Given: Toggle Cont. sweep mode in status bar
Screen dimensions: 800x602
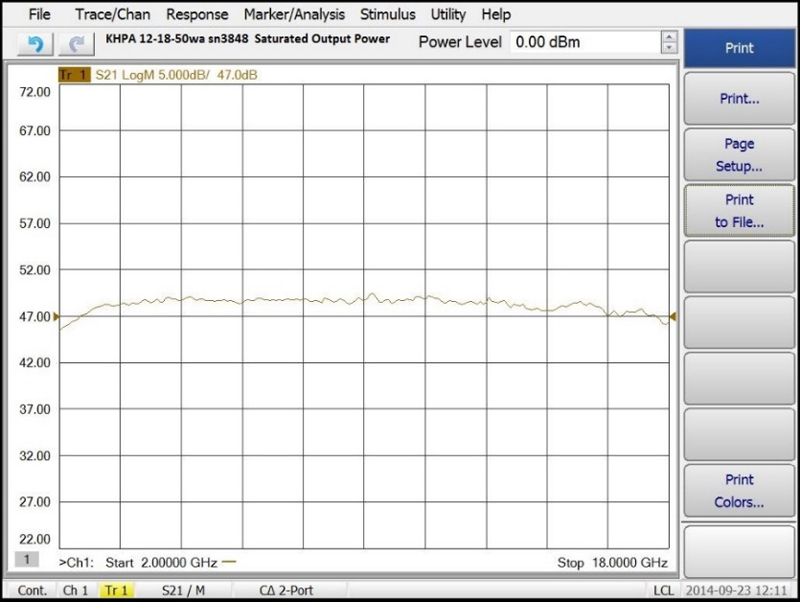Looking at the screenshot, I should [x=32, y=591].
